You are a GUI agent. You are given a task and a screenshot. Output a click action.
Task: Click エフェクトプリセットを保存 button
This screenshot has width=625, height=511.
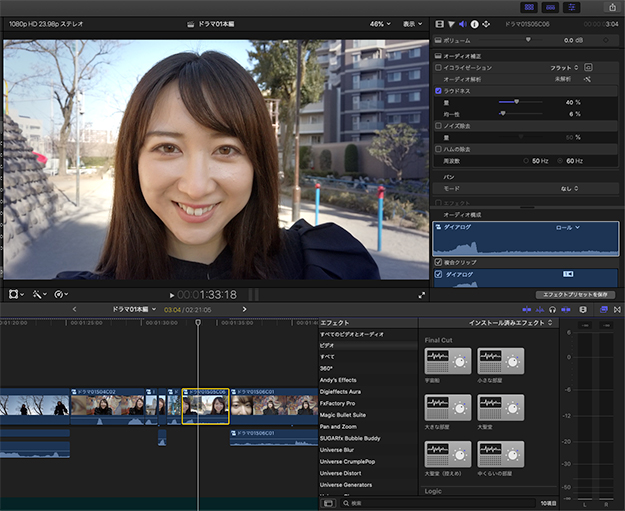pos(575,295)
